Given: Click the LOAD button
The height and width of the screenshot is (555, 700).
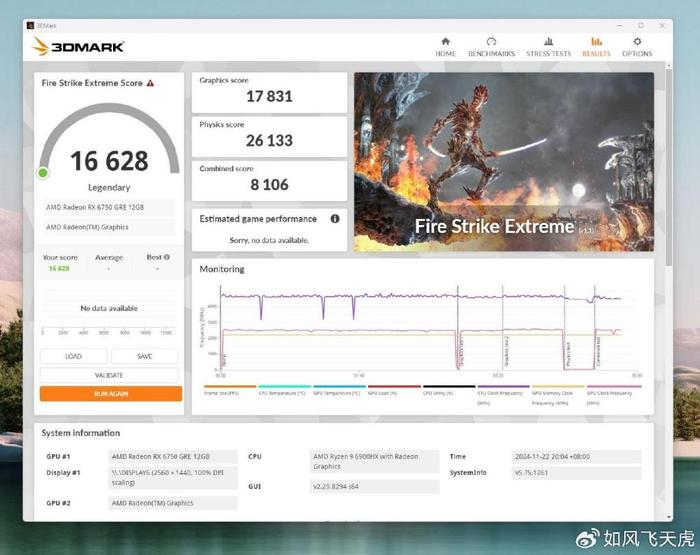Looking at the screenshot, I should [73, 356].
